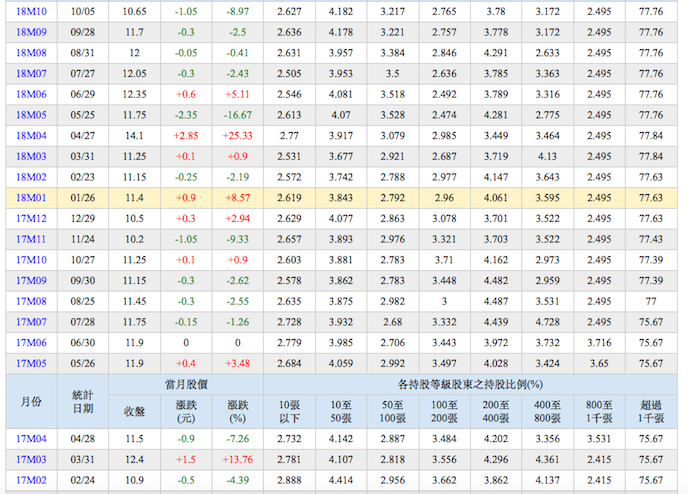Select the 4.728 cell in 17M07 row
Viewport: 688px width, 494px height.
coord(548,322)
